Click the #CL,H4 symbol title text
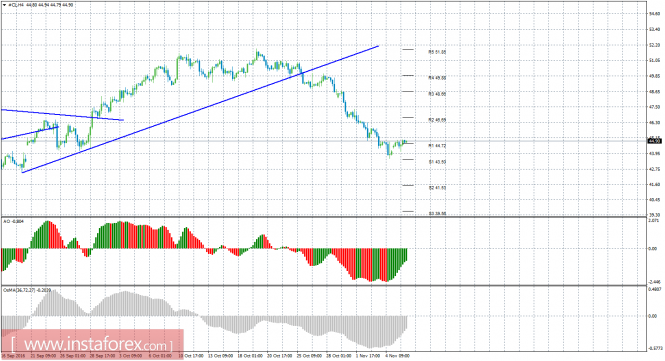665x361 pixels. (16, 5)
